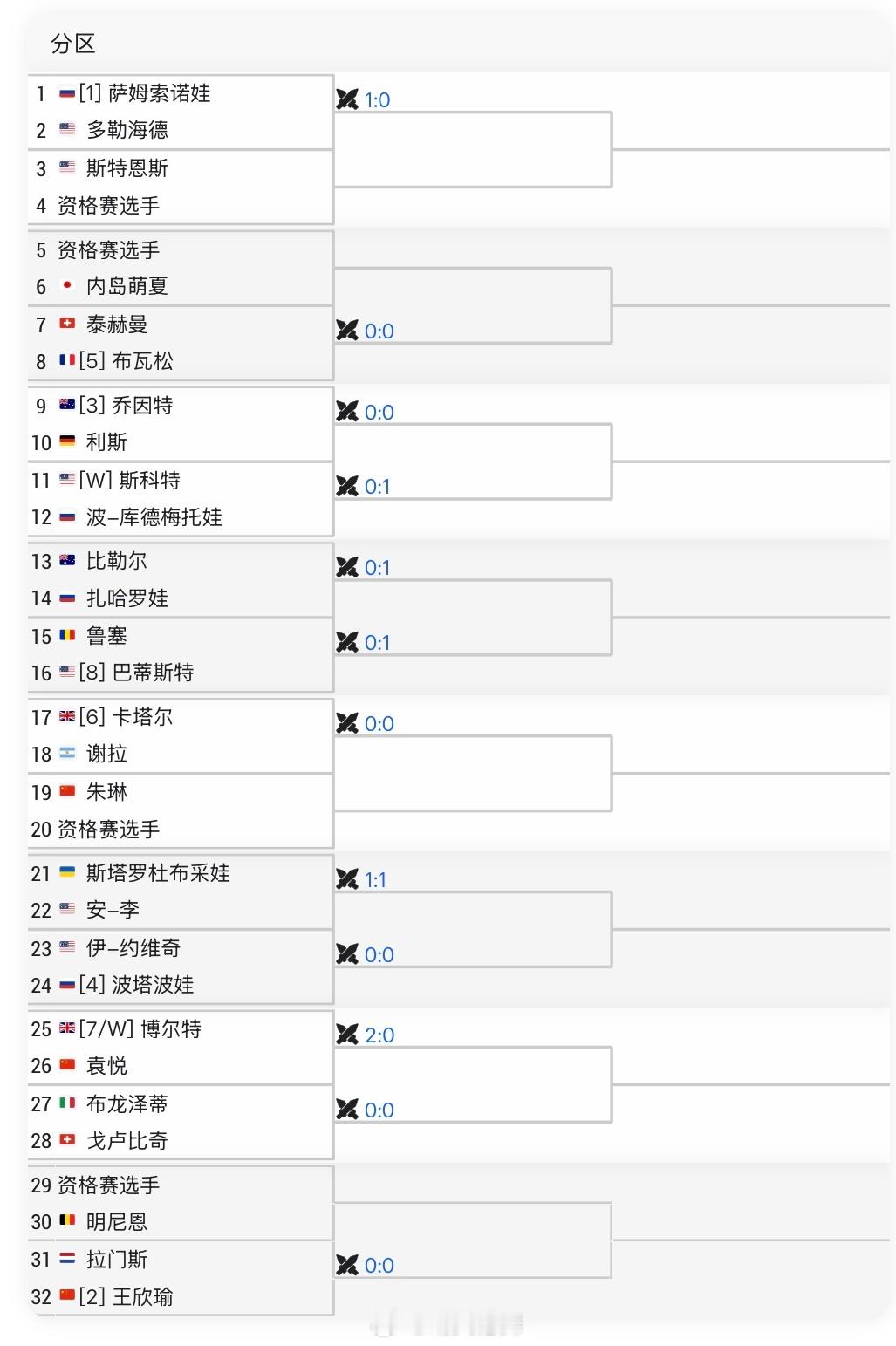The image size is (896, 1346).
Task: Click head-to-head icon for 拉门斯 vs 王欣瑜
Action: pos(347,1265)
